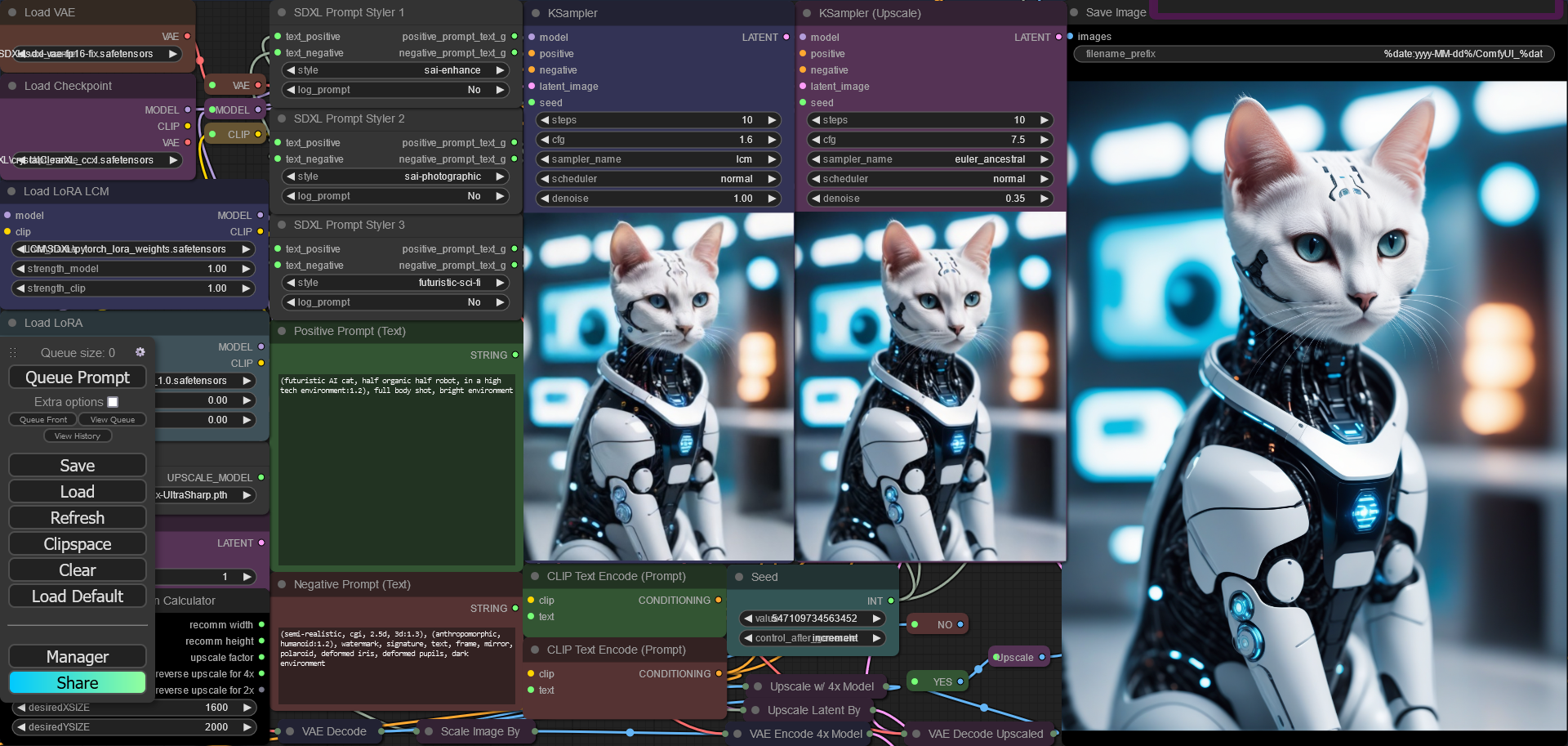Click the View History button
The width and height of the screenshot is (1568, 746).
click(78, 436)
